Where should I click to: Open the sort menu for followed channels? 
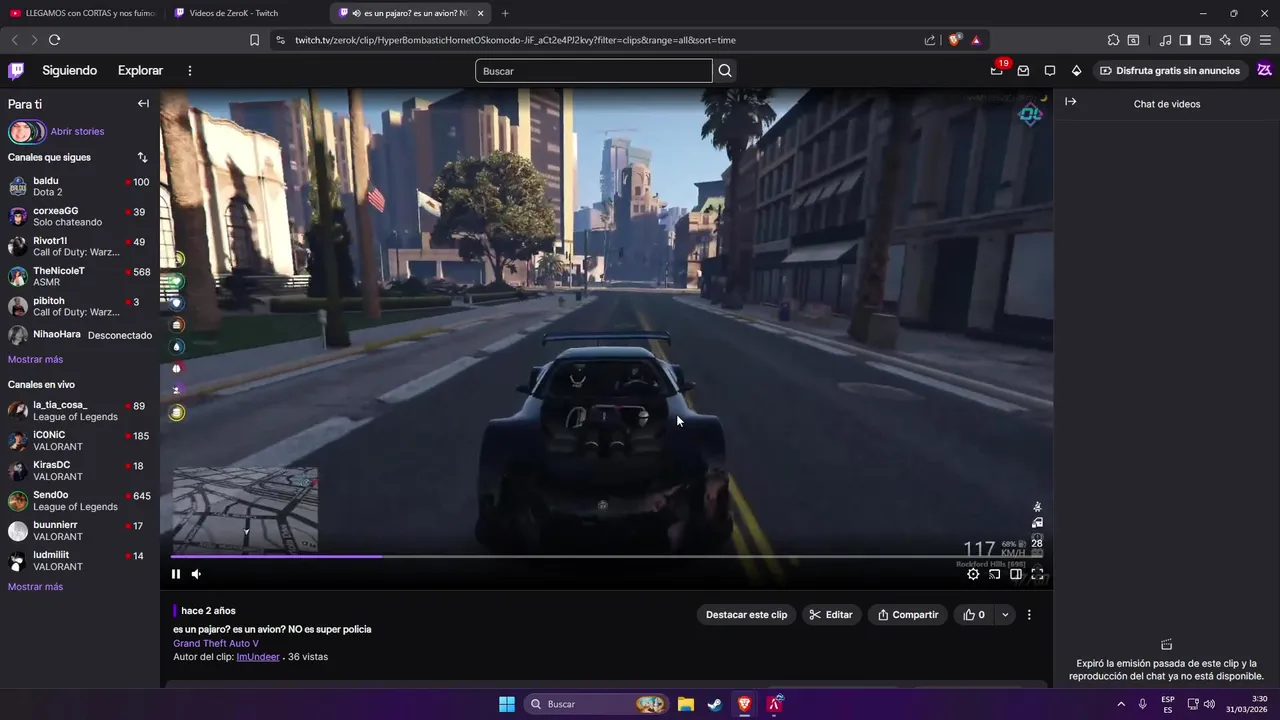(142, 157)
